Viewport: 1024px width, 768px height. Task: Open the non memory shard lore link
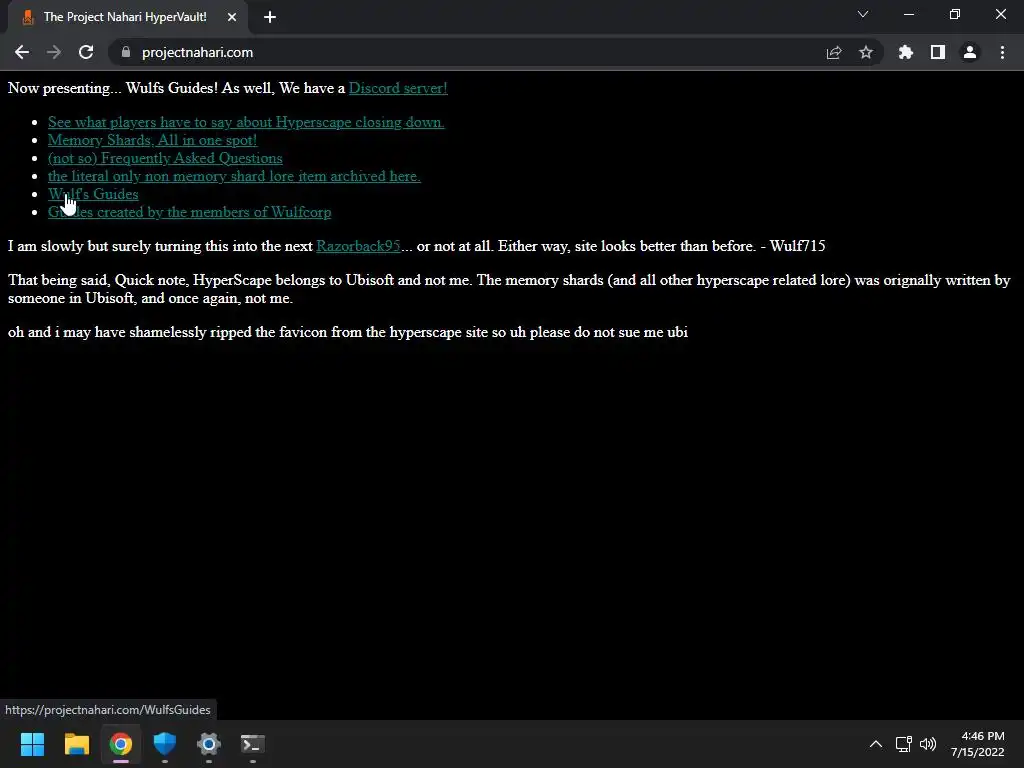(234, 176)
